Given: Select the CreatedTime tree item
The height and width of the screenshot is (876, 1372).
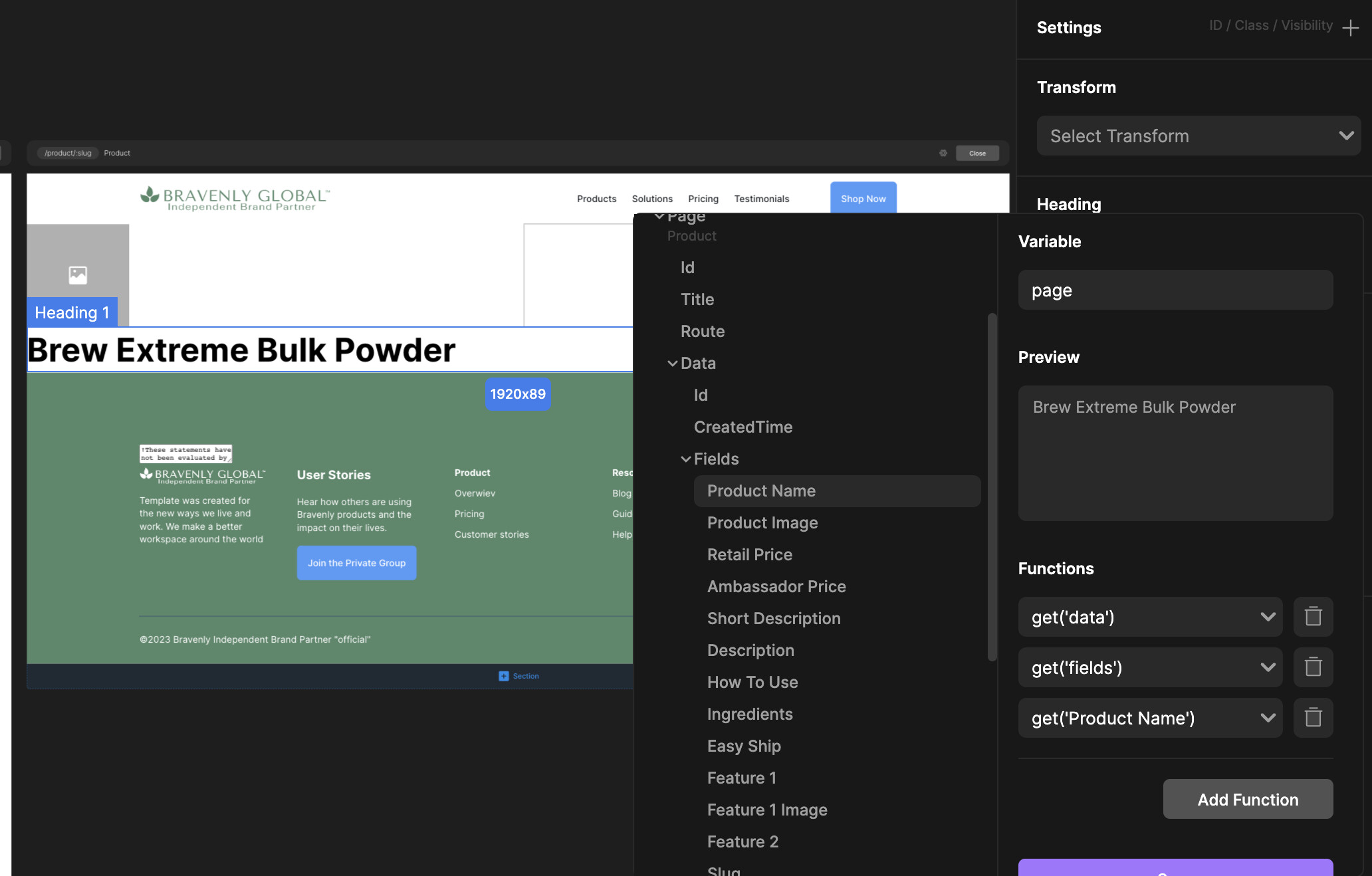Looking at the screenshot, I should coord(743,427).
